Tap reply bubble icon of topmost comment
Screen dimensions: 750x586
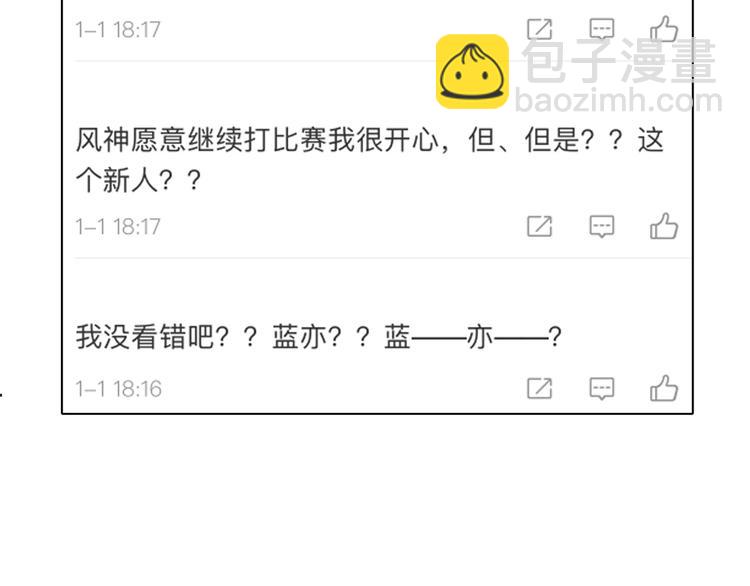click(602, 29)
